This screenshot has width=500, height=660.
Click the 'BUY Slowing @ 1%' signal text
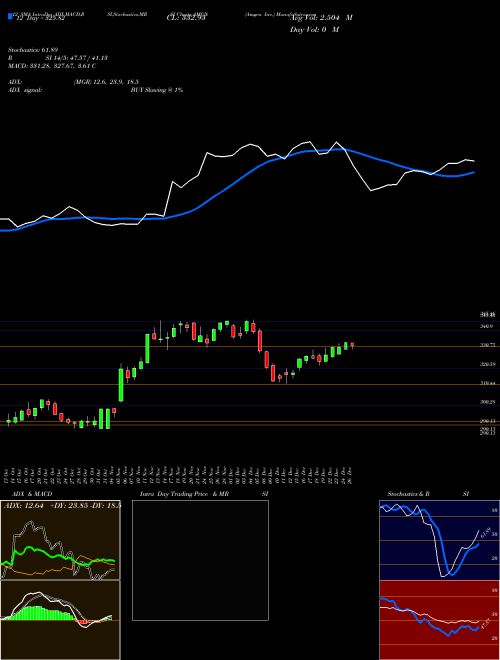[157, 90]
